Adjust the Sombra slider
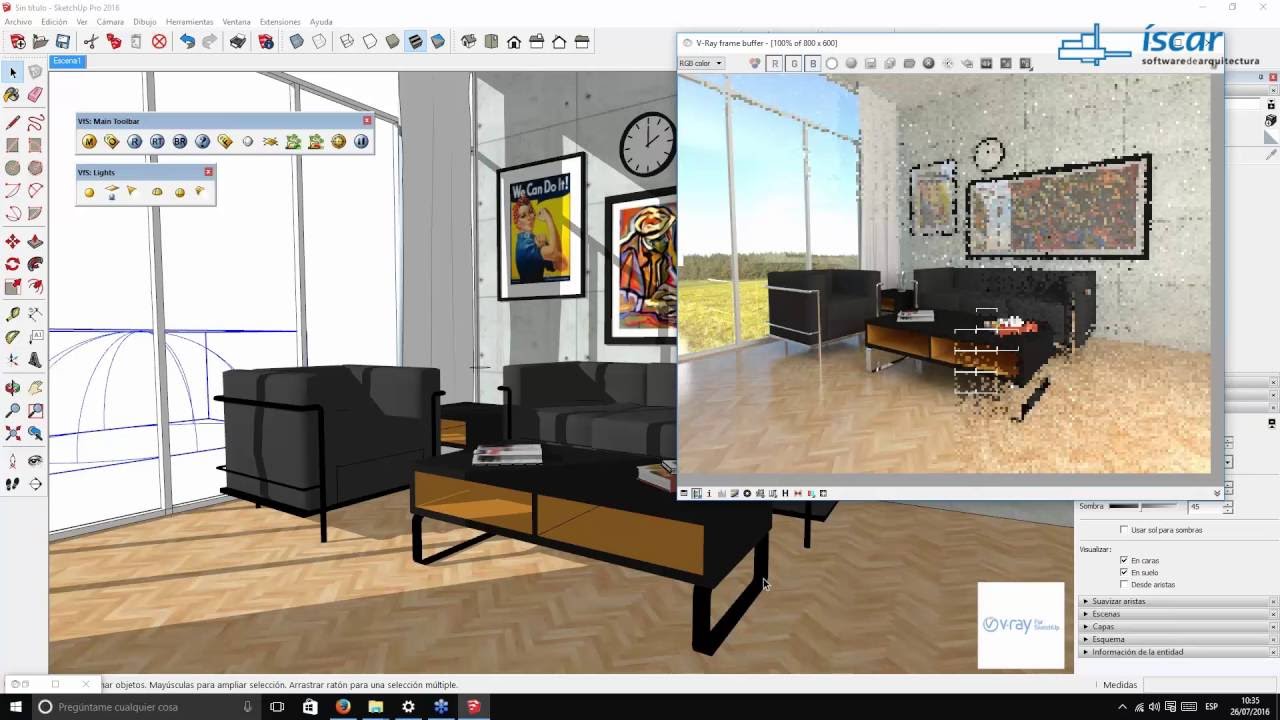This screenshot has width=1280, height=720. point(1143,507)
